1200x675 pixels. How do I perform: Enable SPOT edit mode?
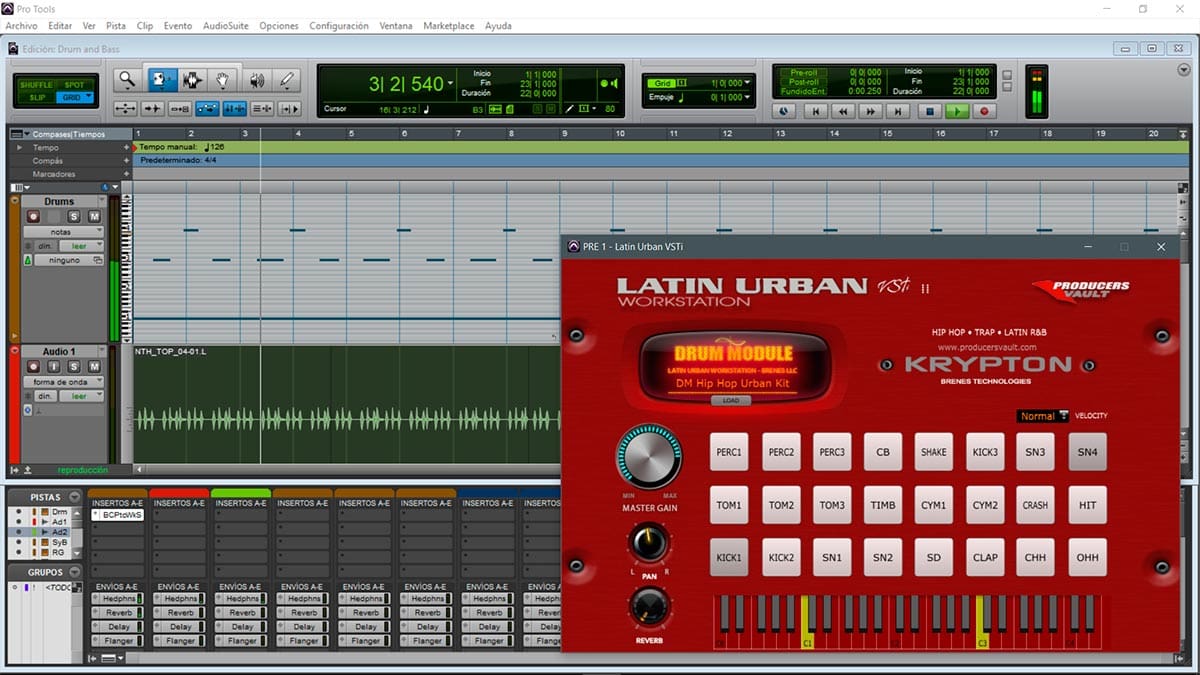point(75,85)
